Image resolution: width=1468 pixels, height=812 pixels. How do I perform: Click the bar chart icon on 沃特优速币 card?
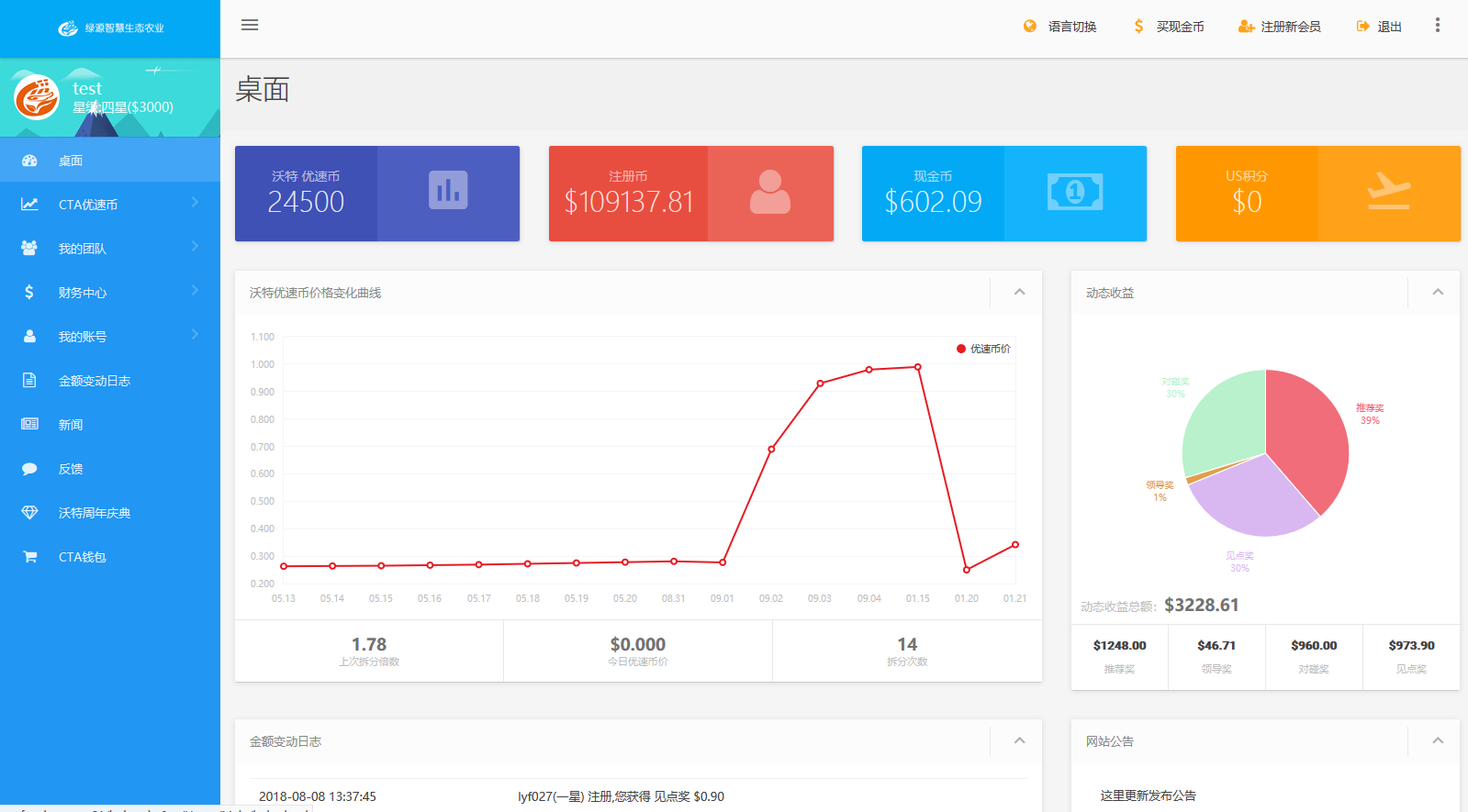[448, 191]
